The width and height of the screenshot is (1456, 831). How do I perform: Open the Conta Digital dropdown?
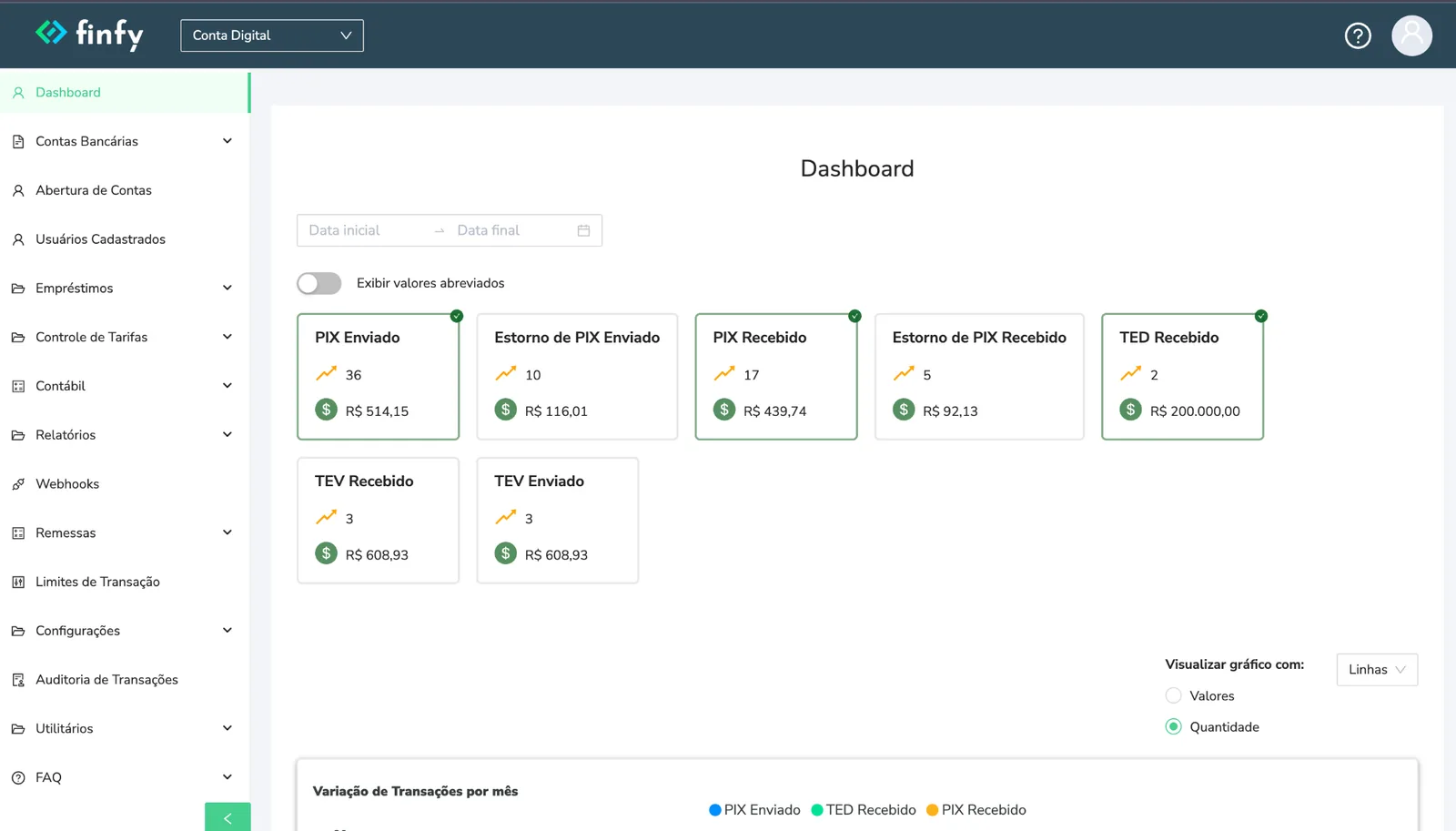click(272, 35)
